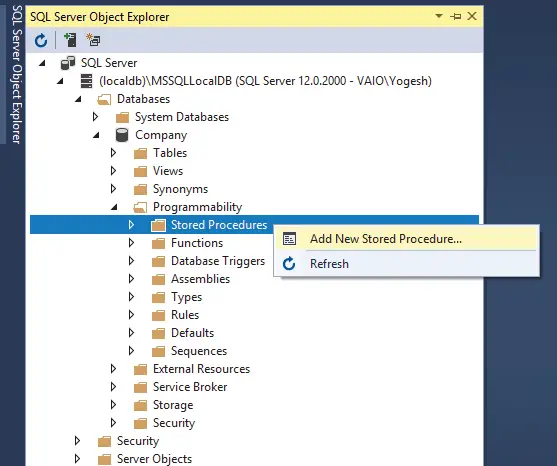Select the Database Triggers tree item label
557x466 pixels.
[218, 261]
